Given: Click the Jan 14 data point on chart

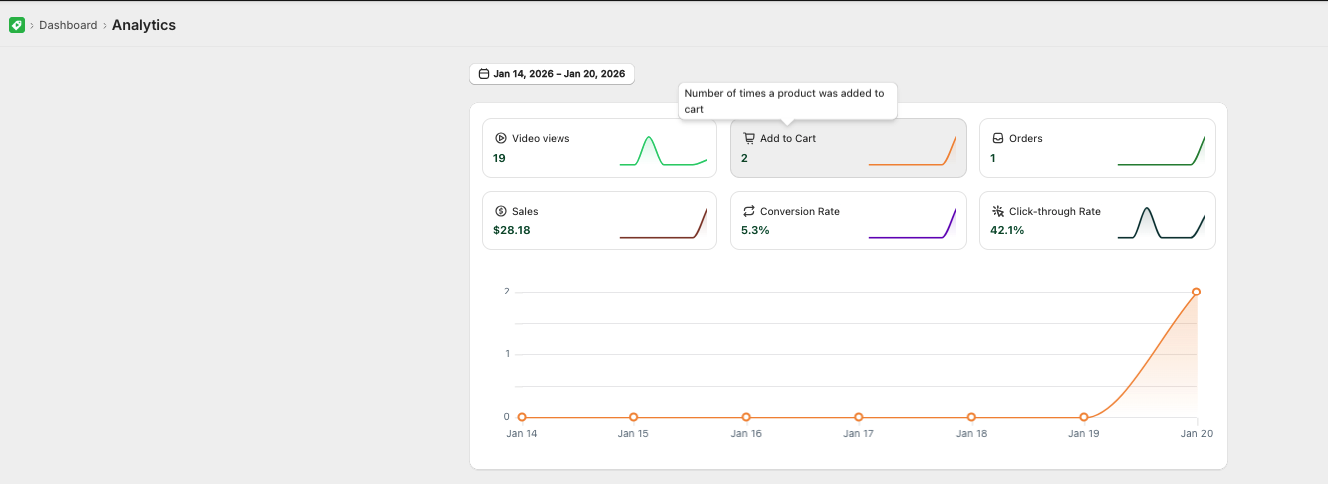Looking at the screenshot, I should 522,417.
